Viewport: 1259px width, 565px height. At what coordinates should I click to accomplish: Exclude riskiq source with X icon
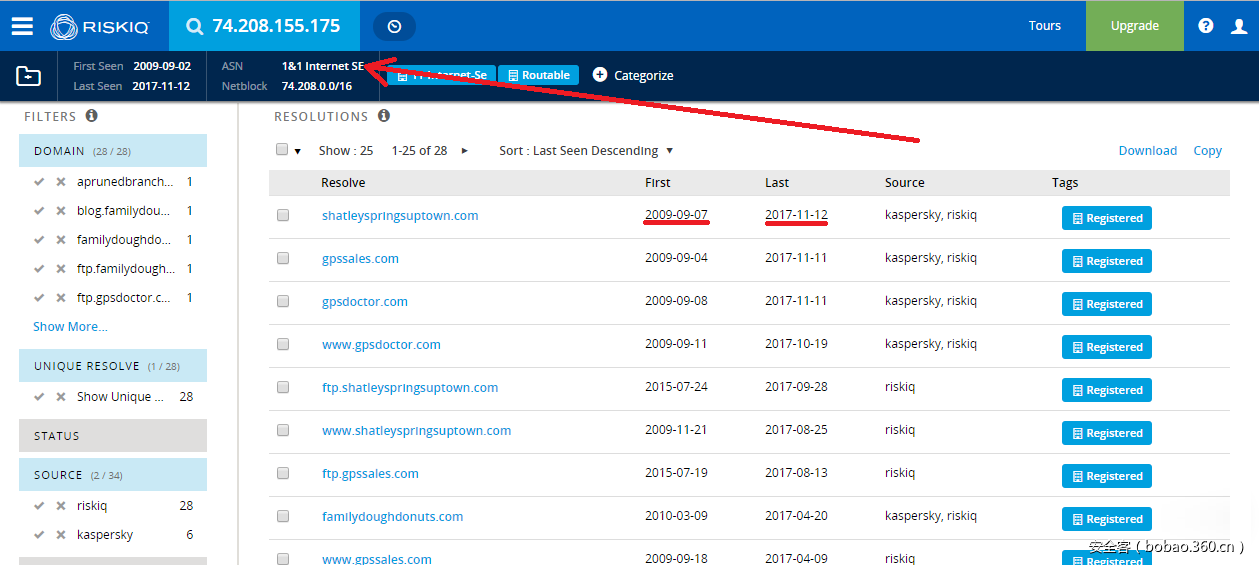(61, 506)
